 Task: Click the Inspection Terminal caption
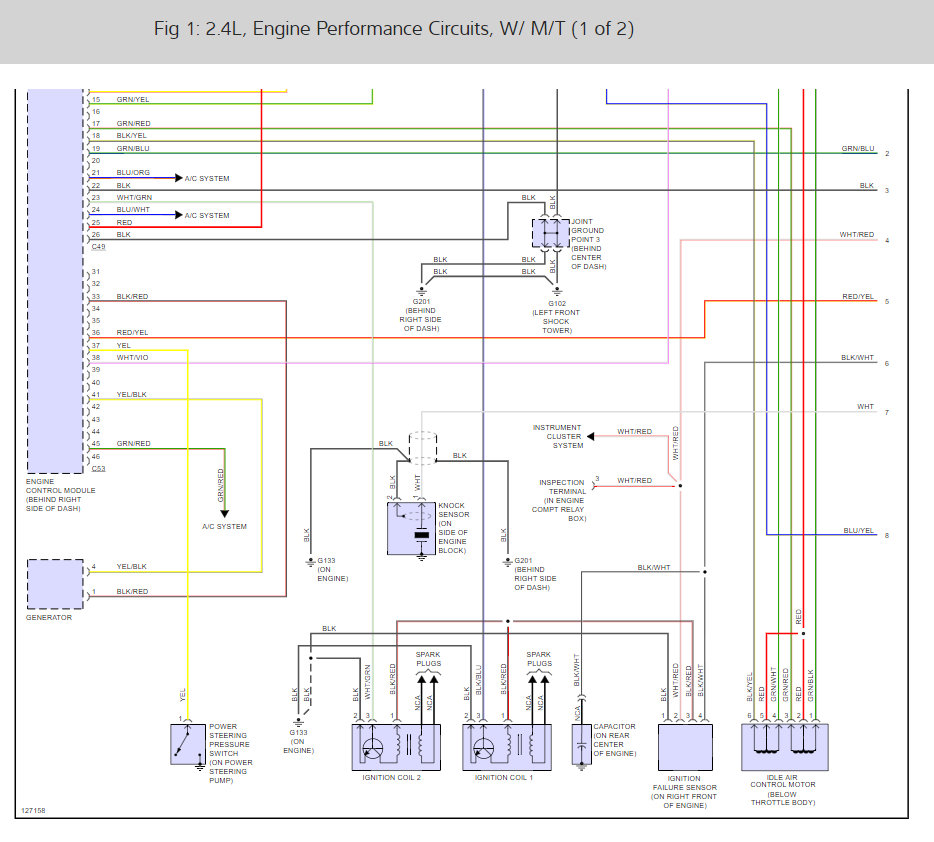click(559, 500)
